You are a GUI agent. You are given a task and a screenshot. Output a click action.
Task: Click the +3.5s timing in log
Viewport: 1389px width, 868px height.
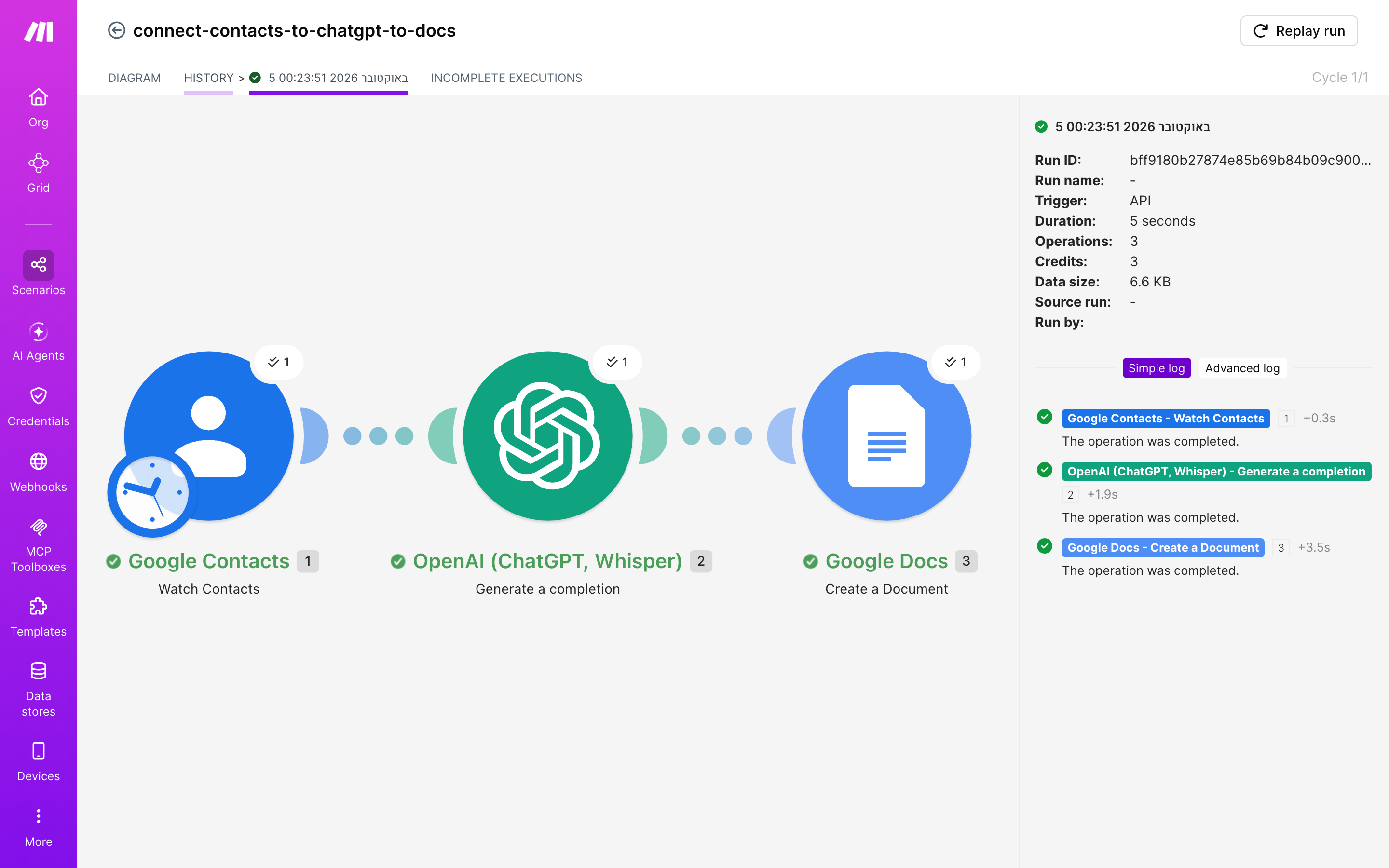pos(1314,548)
